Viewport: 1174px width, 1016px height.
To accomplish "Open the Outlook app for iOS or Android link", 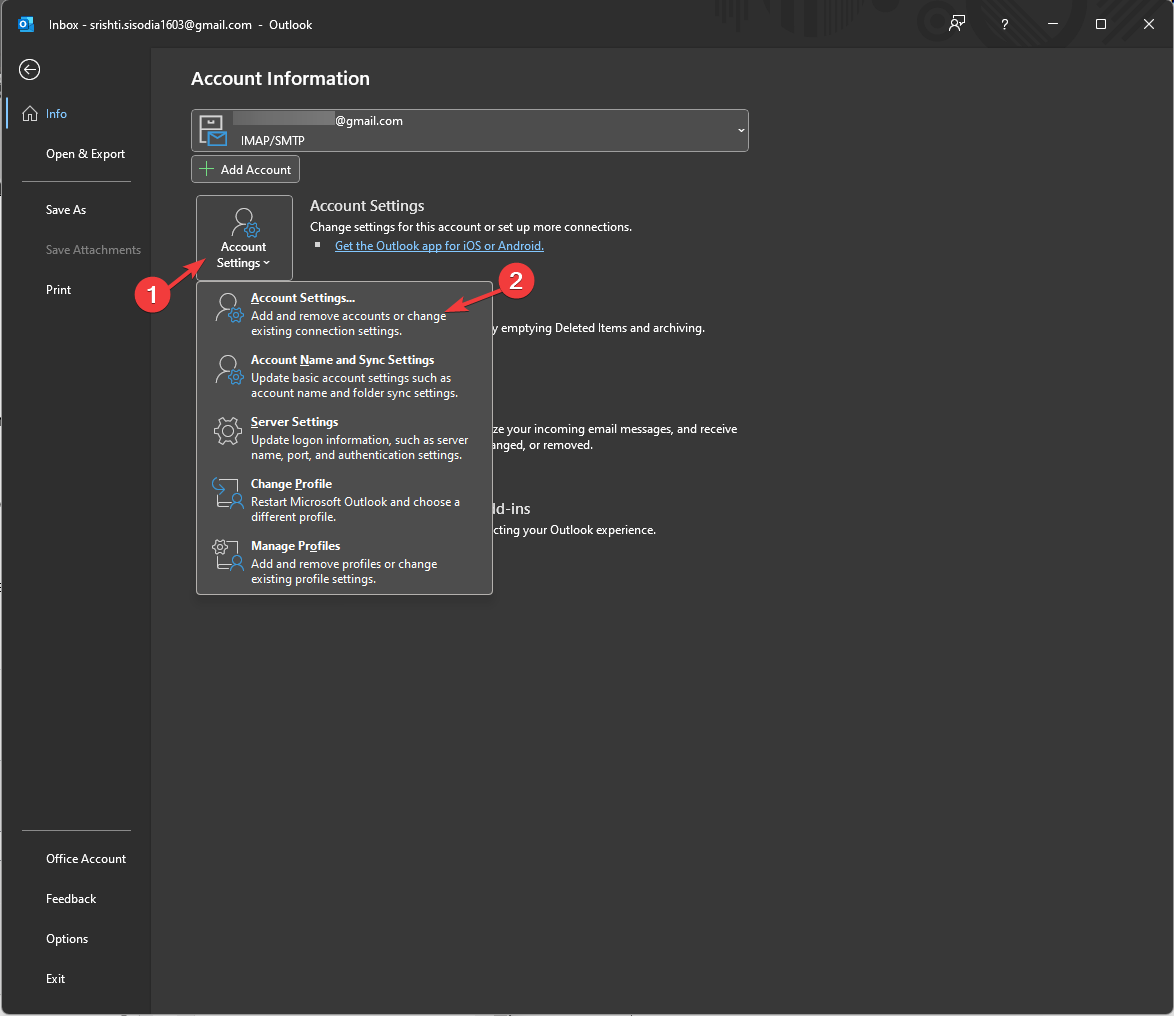I will pos(438,245).
